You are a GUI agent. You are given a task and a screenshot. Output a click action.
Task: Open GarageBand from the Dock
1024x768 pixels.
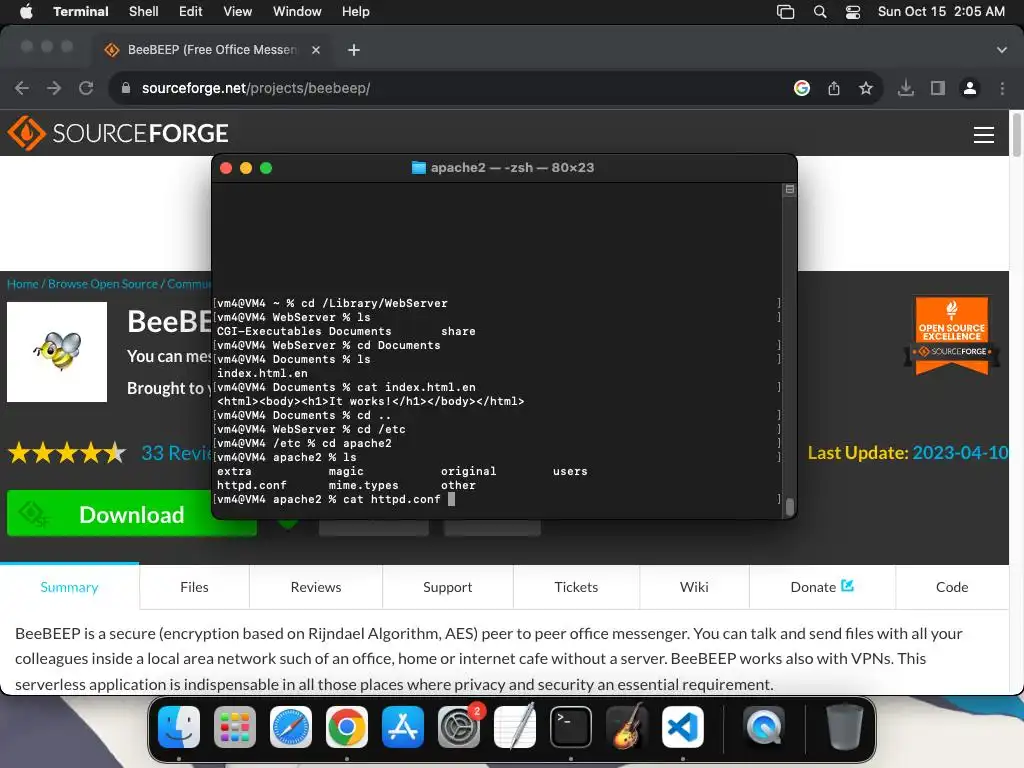627,727
